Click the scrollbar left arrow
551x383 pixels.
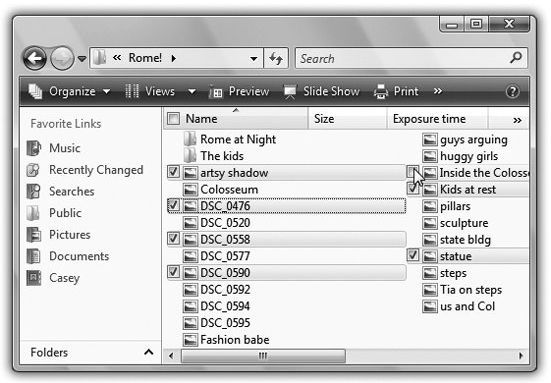click(x=171, y=356)
